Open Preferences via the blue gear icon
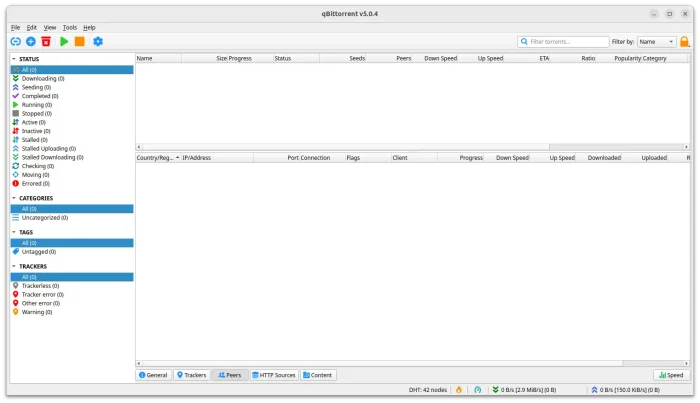 [98, 41]
